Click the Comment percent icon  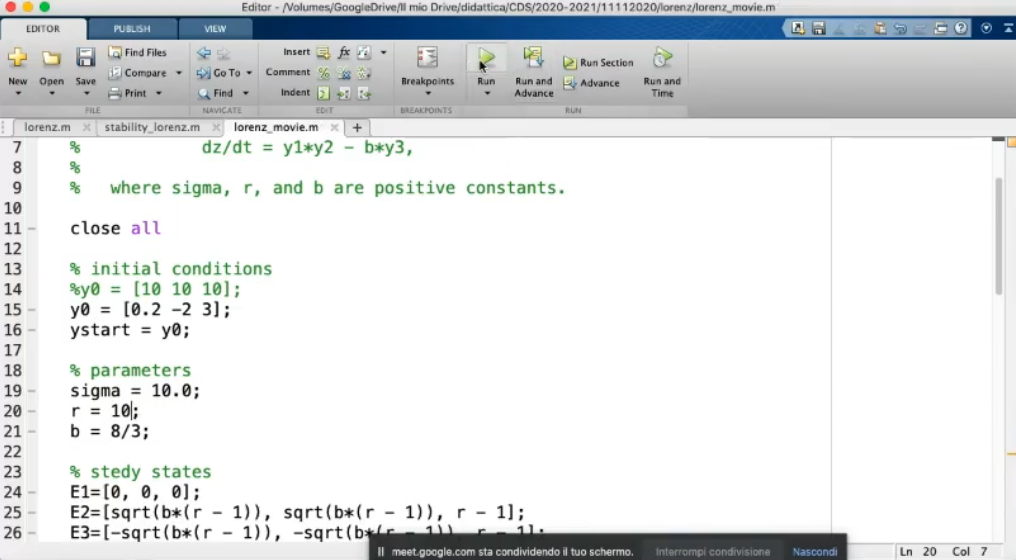click(324, 73)
